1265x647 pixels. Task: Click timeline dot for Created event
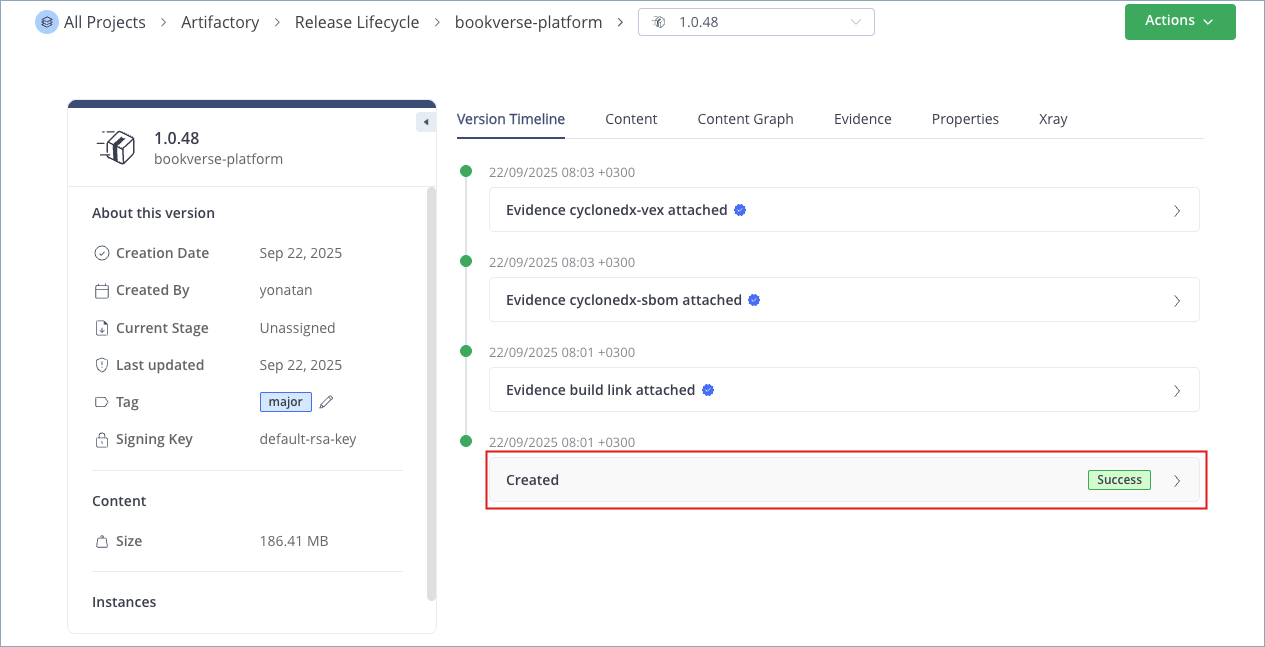[x=465, y=441]
